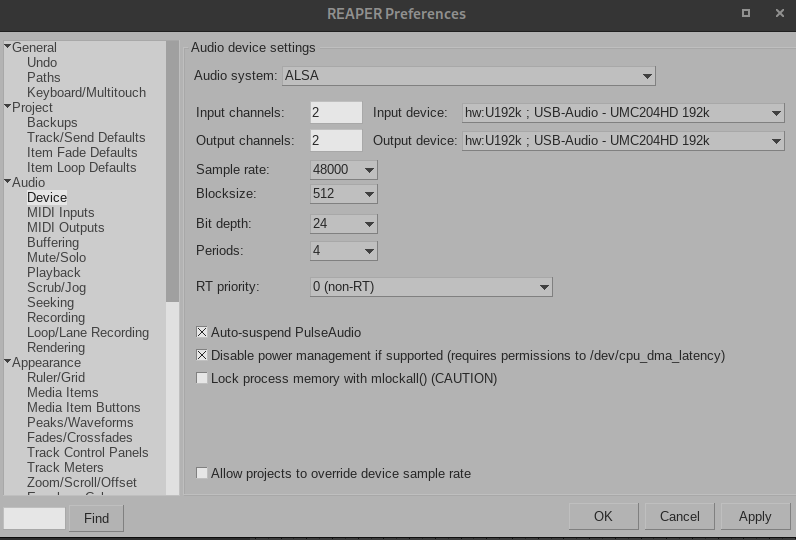This screenshot has height=540, width=796.
Task: Select the Paths preferences page
Action: (44, 77)
